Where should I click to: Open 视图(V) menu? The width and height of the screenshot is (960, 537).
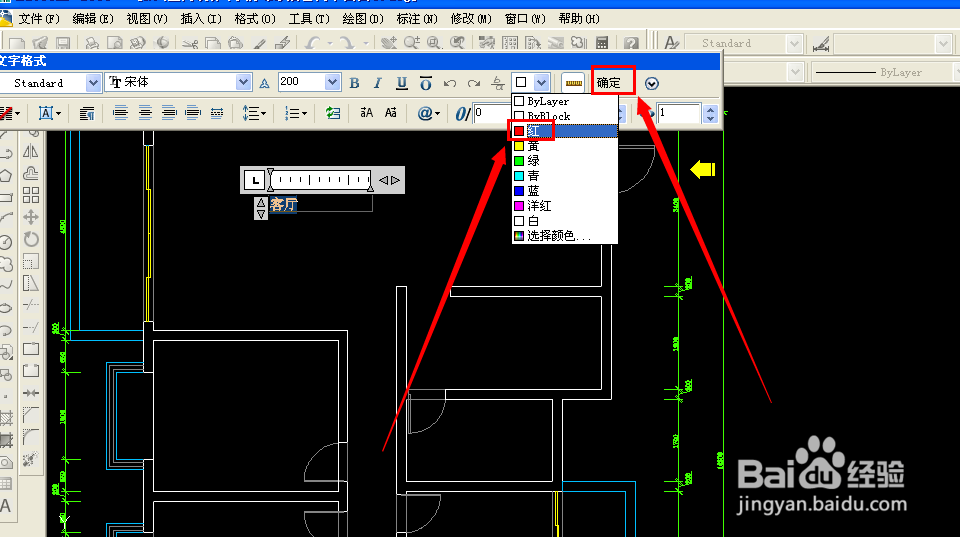pos(147,19)
